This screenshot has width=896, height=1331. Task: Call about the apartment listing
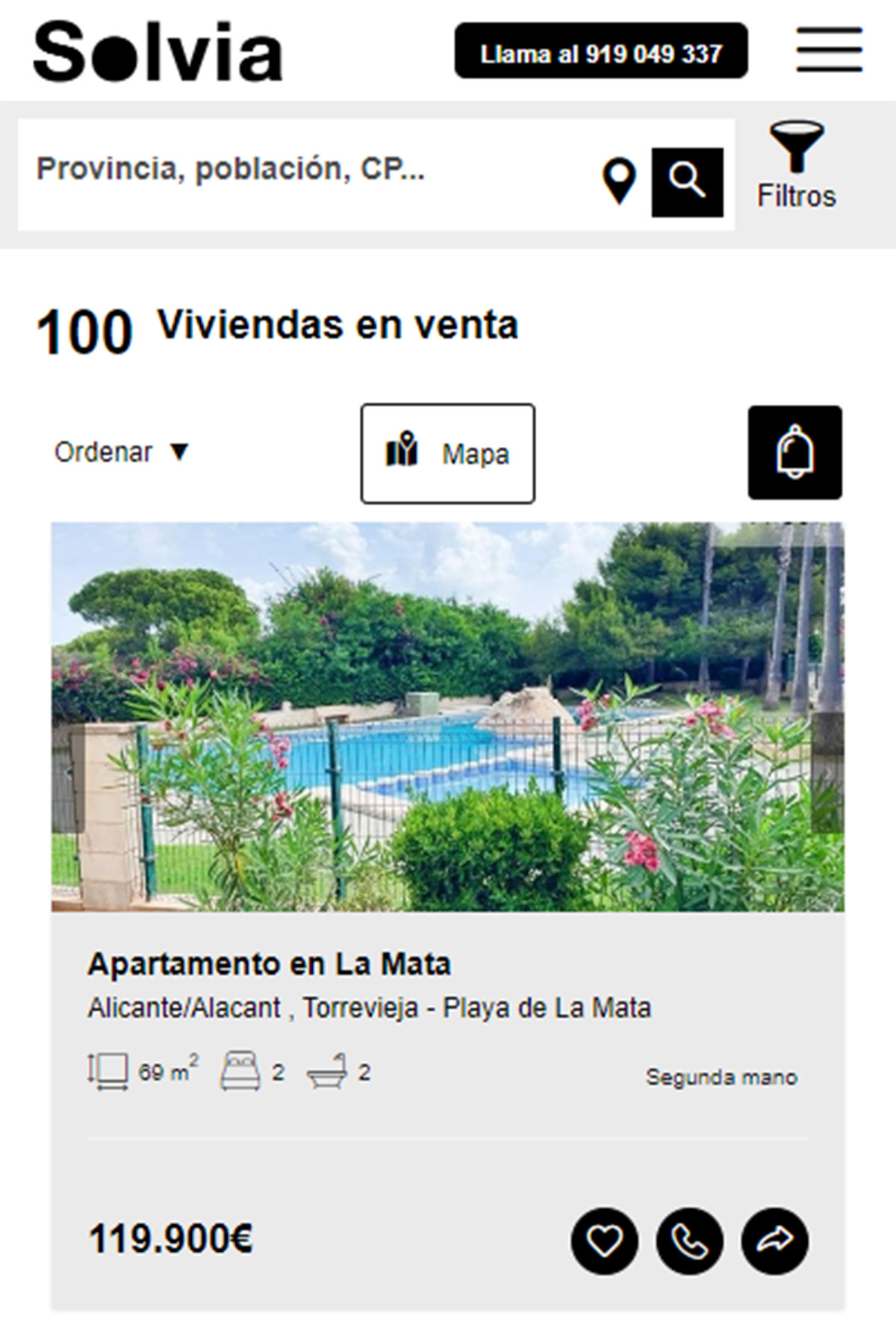click(x=689, y=1241)
